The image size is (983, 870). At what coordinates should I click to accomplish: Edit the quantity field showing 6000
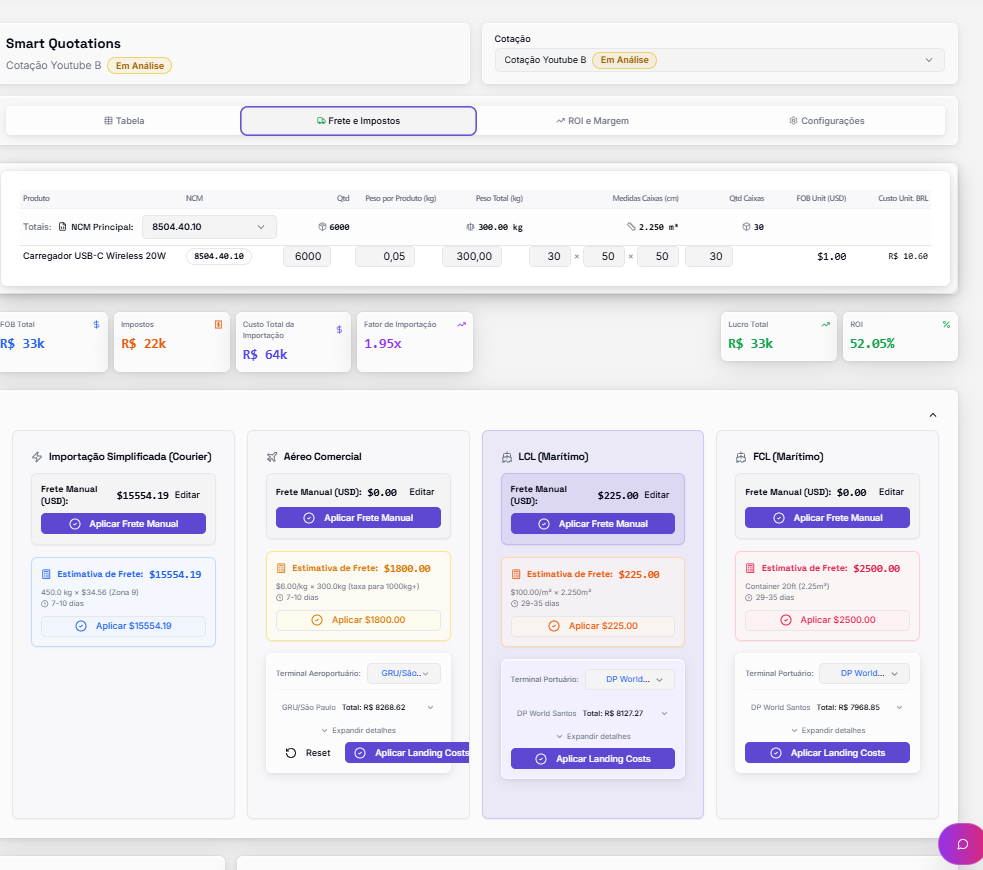tap(307, 256)
